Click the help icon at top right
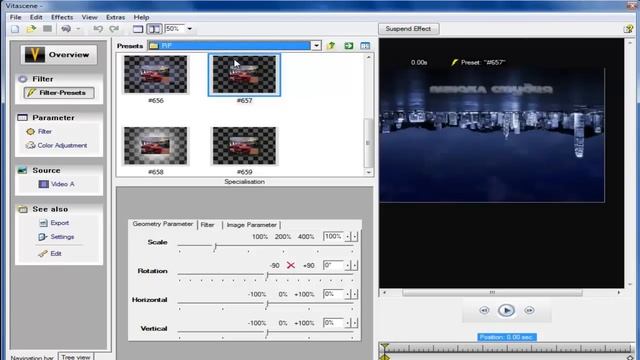Screen dimensions: 640x360 [629, 29]
